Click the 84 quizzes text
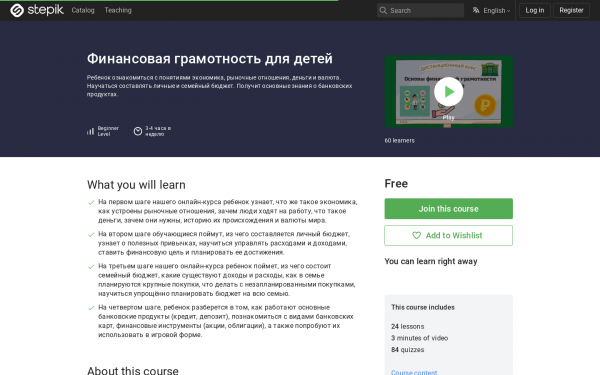Screen dimensions: 600x375 tap(408, 349)
